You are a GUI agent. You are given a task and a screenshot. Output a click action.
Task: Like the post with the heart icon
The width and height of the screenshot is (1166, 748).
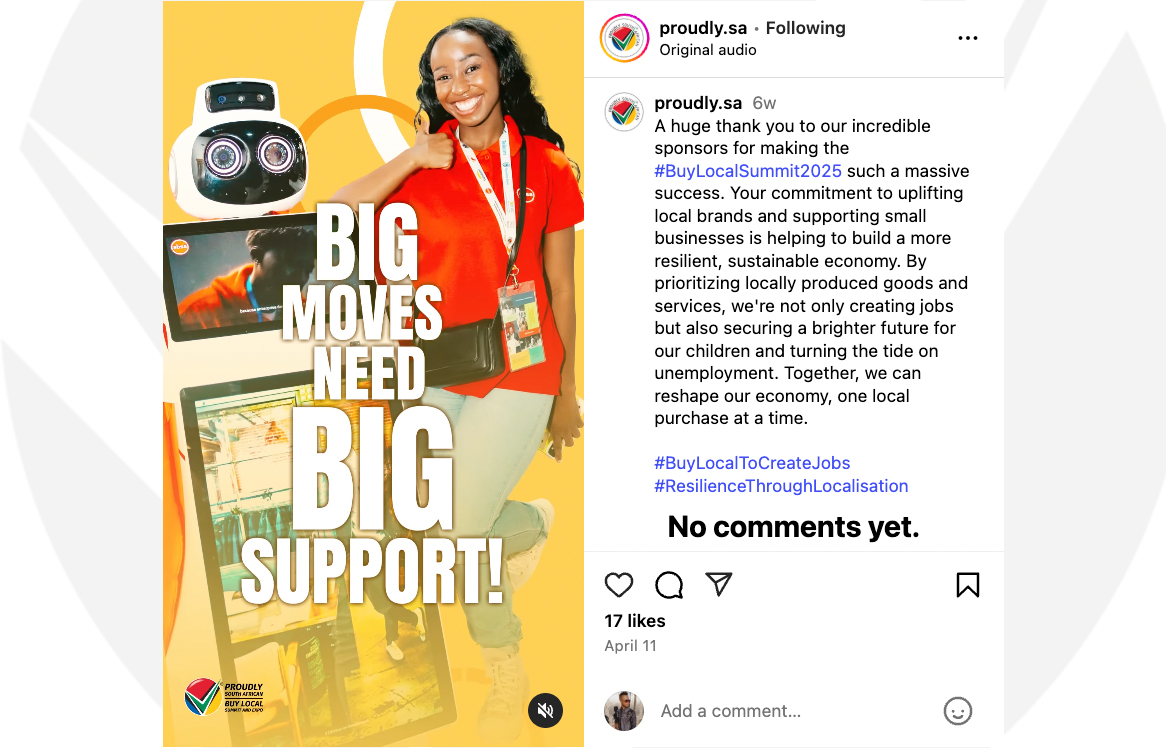[619, 585]
